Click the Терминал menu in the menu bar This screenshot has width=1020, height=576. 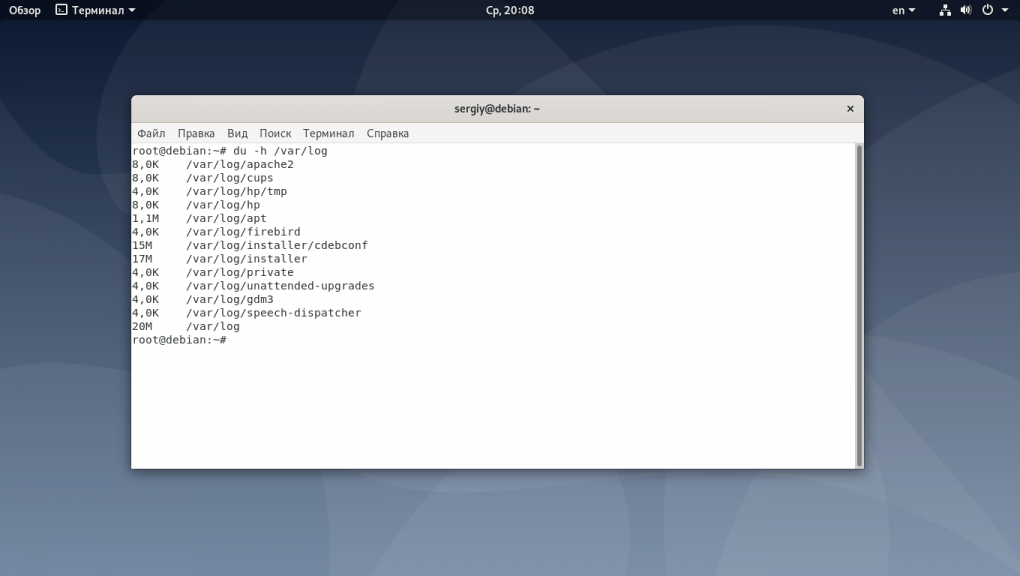click(x=328, y=133)
